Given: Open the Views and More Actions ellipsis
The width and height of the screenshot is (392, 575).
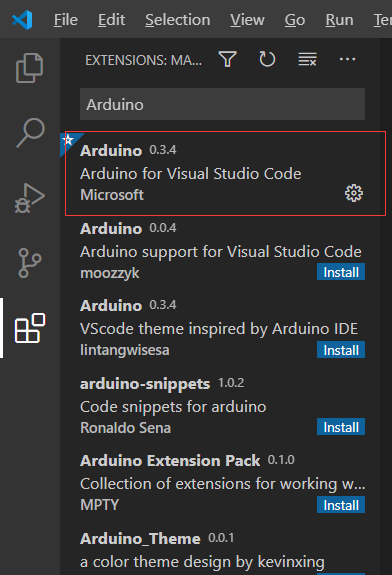Looking at the screenshot, I should coord(347,59).
